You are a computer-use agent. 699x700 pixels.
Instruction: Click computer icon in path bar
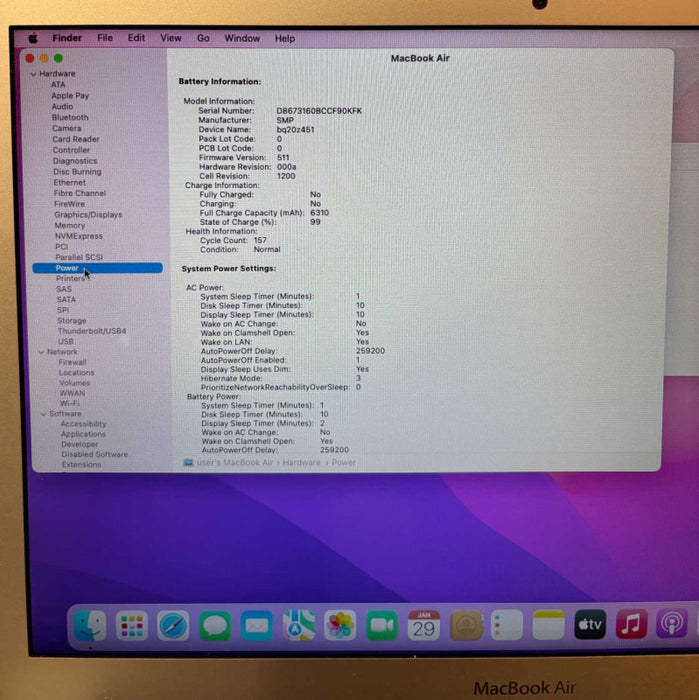[188, 462]
